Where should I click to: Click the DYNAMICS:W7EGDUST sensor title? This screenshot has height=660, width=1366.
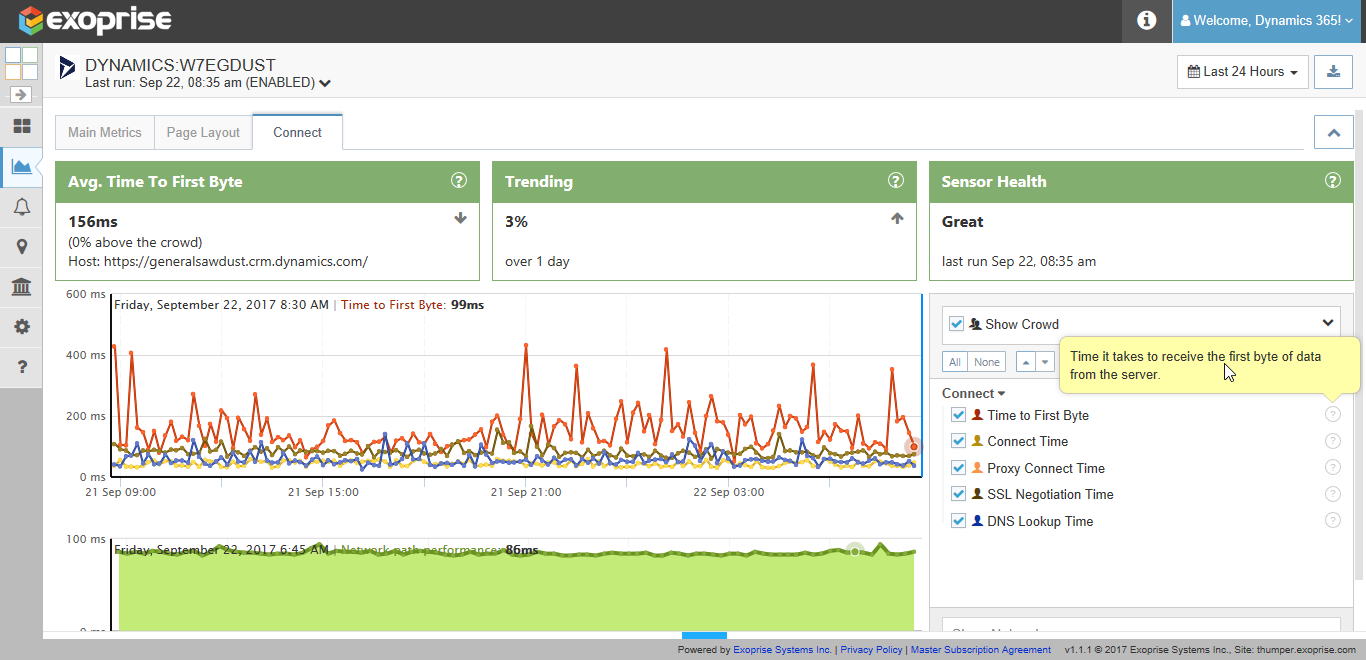180,65
